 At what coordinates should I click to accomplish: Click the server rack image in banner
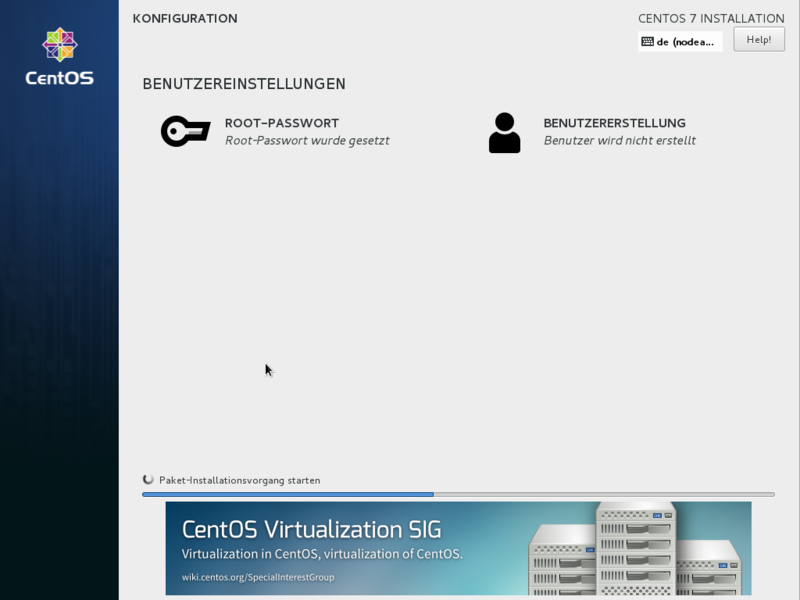(x=635, y=548)
